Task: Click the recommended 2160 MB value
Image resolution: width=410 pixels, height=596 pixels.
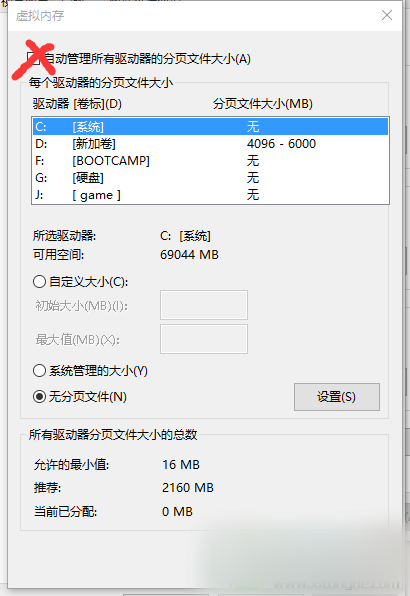Action: [188, 488]
